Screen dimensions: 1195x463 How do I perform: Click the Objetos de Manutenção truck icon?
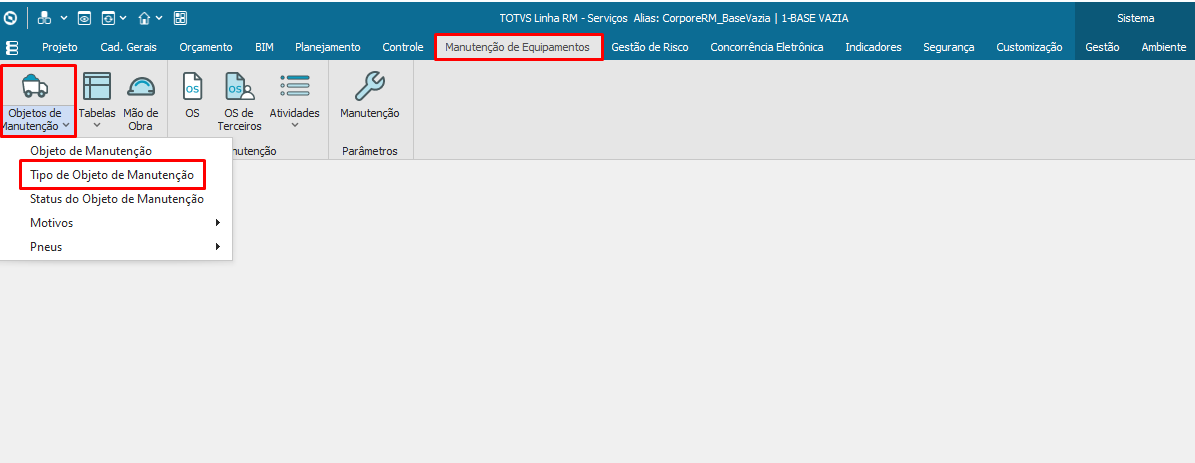coord(35,86)
